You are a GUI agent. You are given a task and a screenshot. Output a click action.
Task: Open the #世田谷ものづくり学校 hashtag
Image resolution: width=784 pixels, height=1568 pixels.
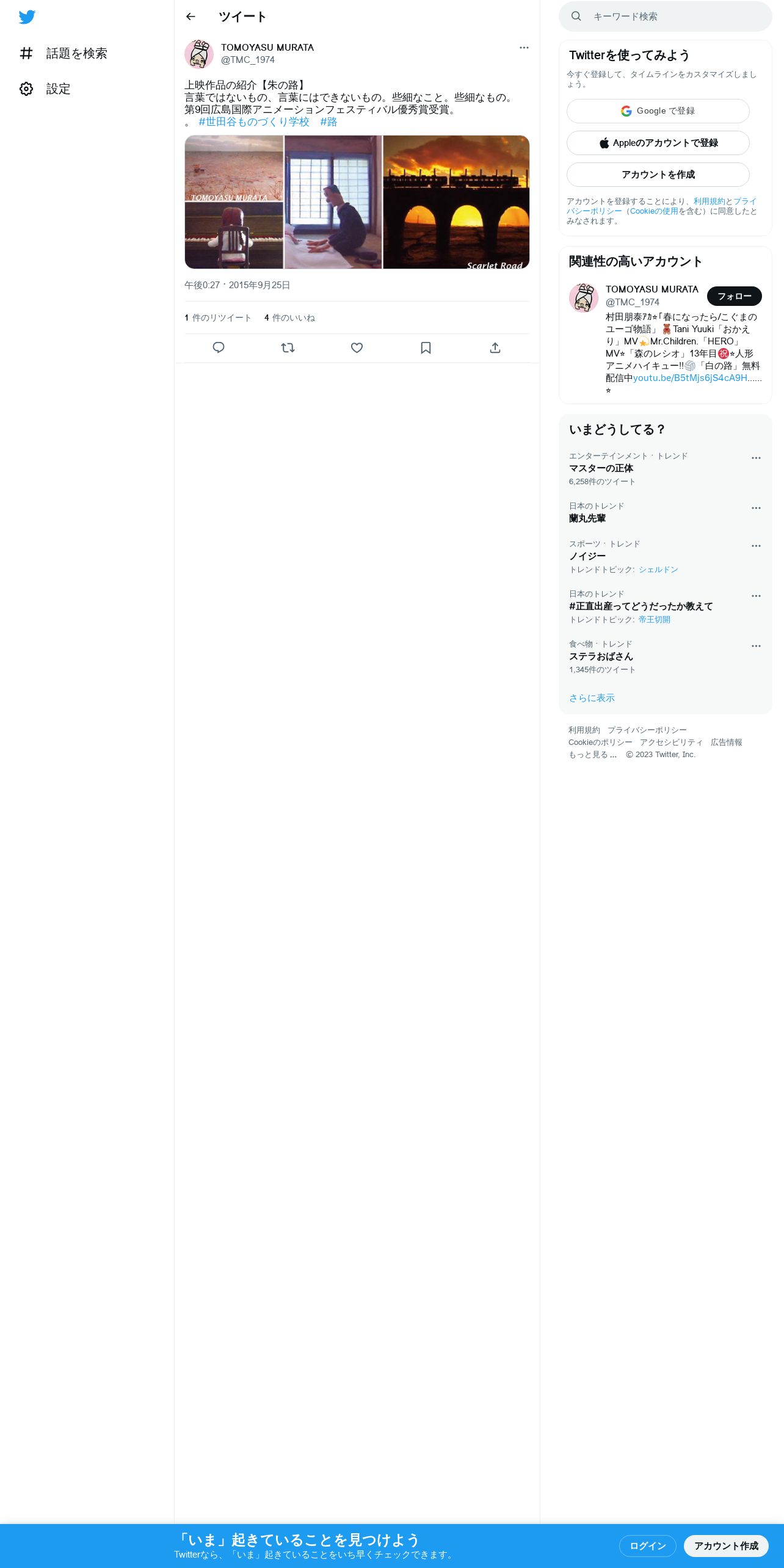254,122
